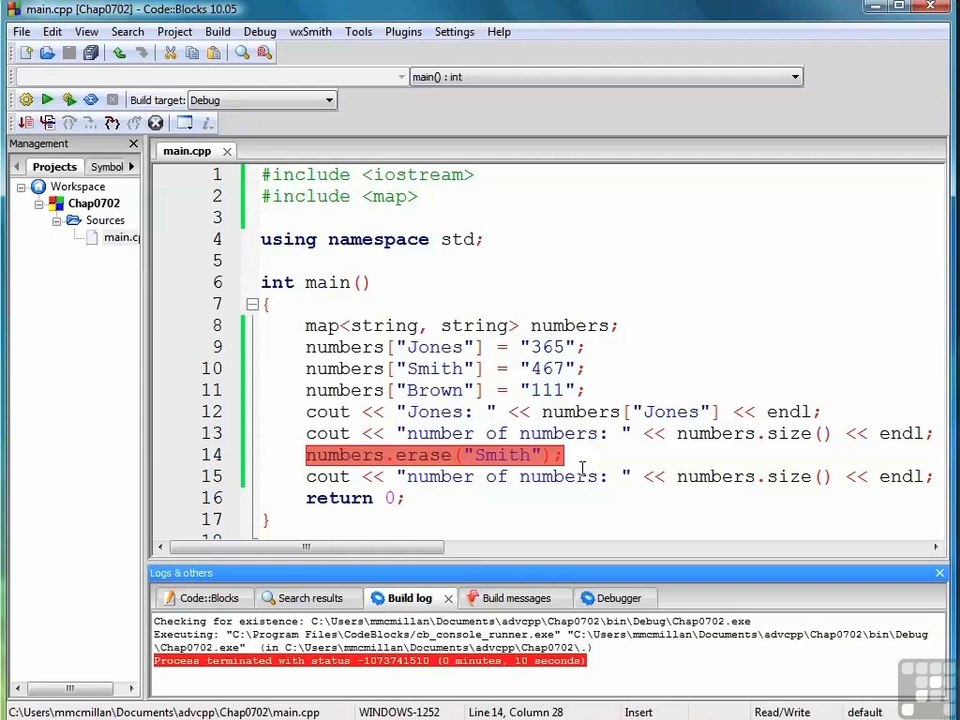This screenshot has height=720, width=960.
Task: Close the Logs & others panel
Action: (940, 573)
